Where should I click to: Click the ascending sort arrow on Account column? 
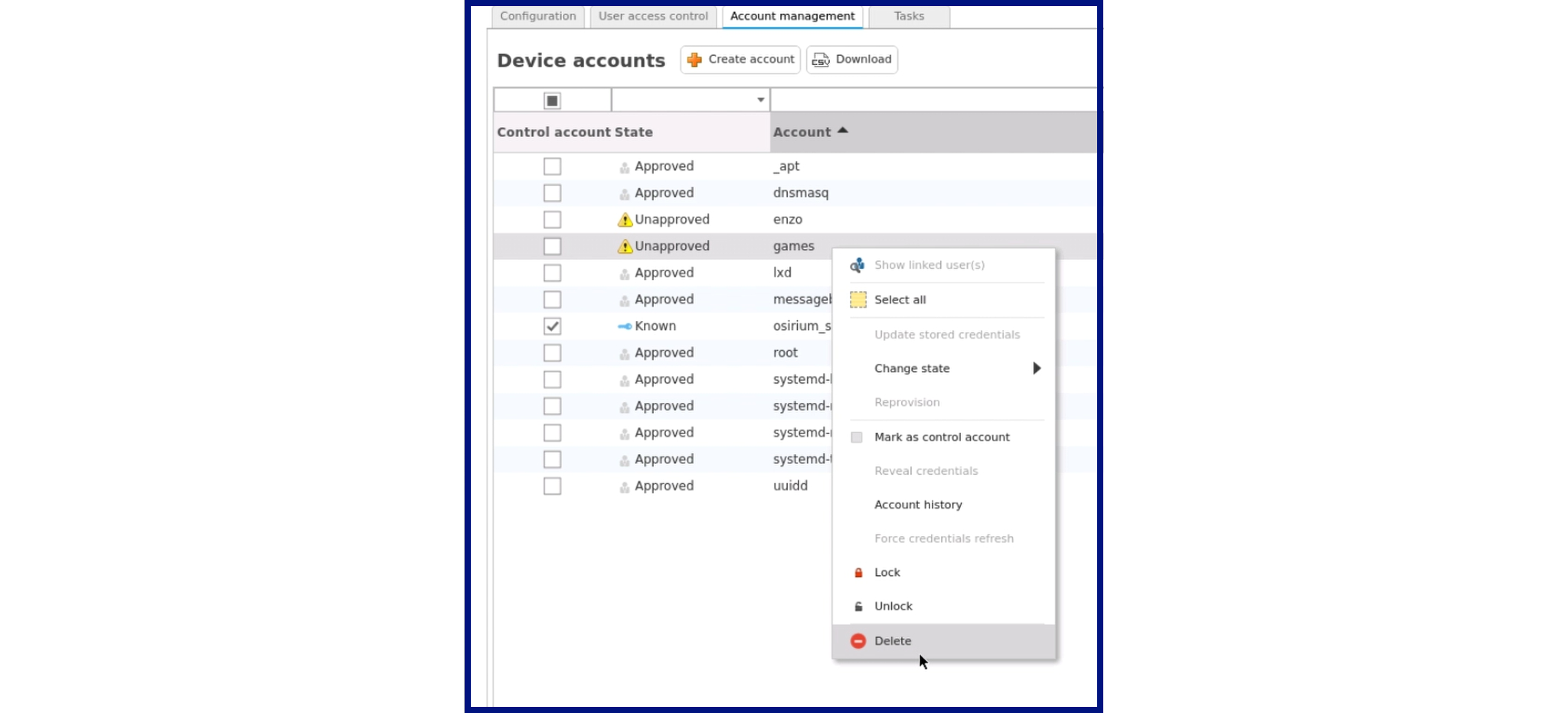coord(843,131)
